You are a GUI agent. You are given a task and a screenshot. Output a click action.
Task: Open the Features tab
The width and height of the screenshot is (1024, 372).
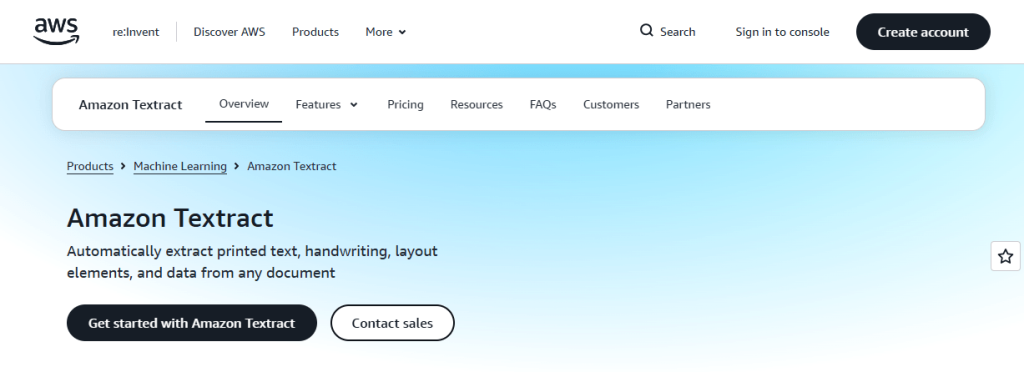318,104
